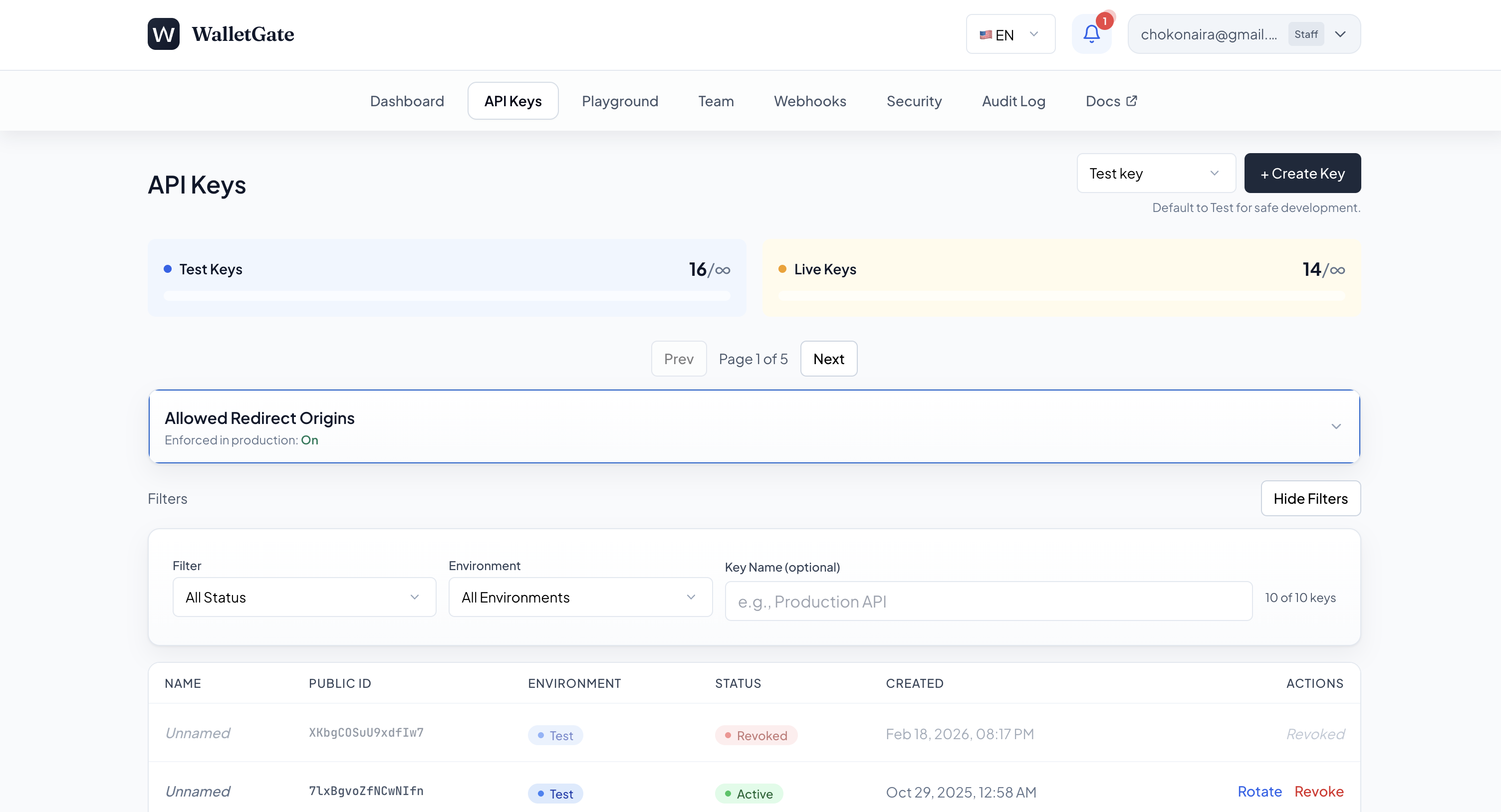This screenshot has height=812, width=1501.
Task: Hide the filters panel
Action: 1310,499
